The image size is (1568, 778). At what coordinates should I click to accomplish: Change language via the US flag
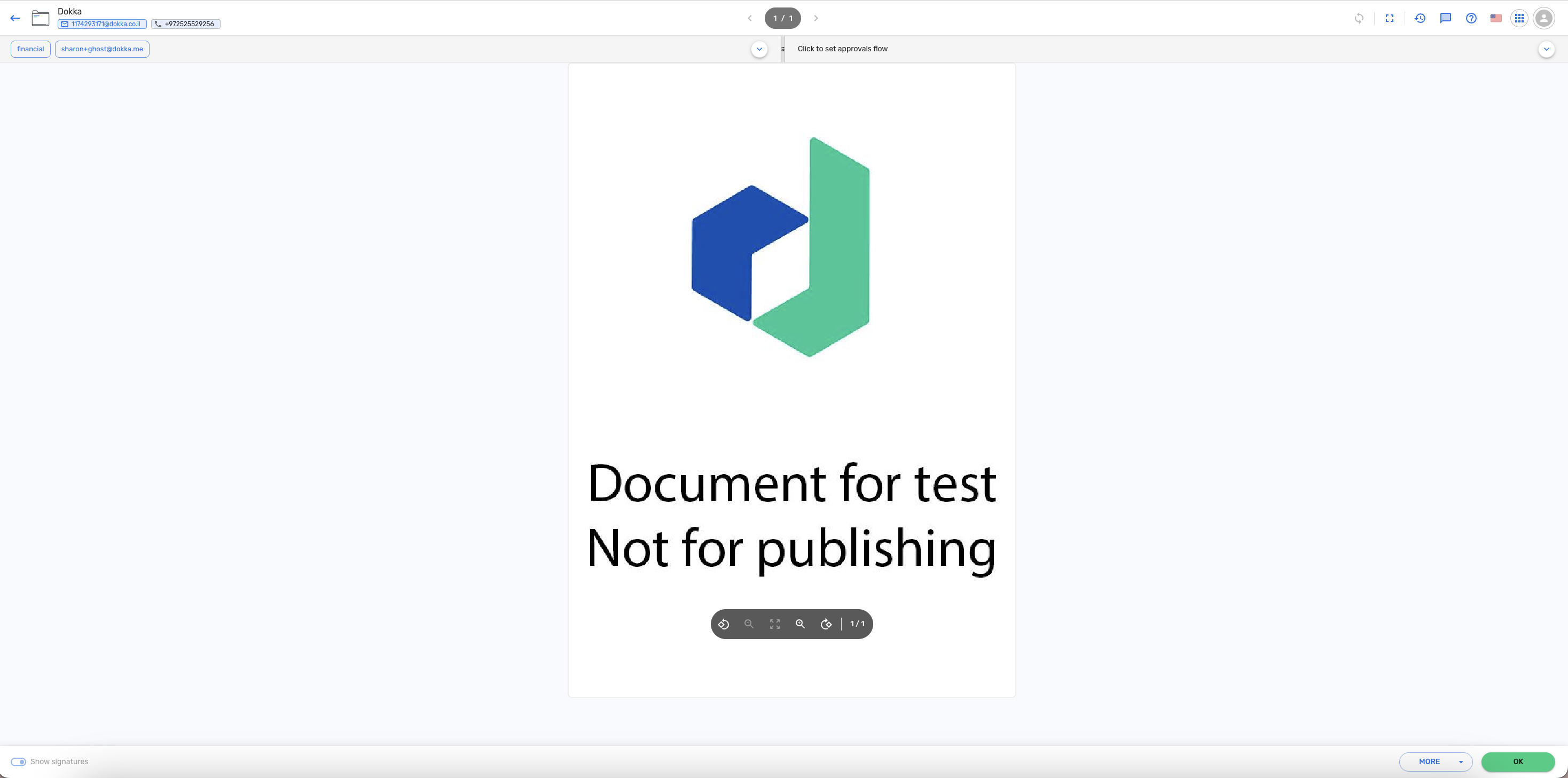pyautogui.click(x=1495, y=18)
